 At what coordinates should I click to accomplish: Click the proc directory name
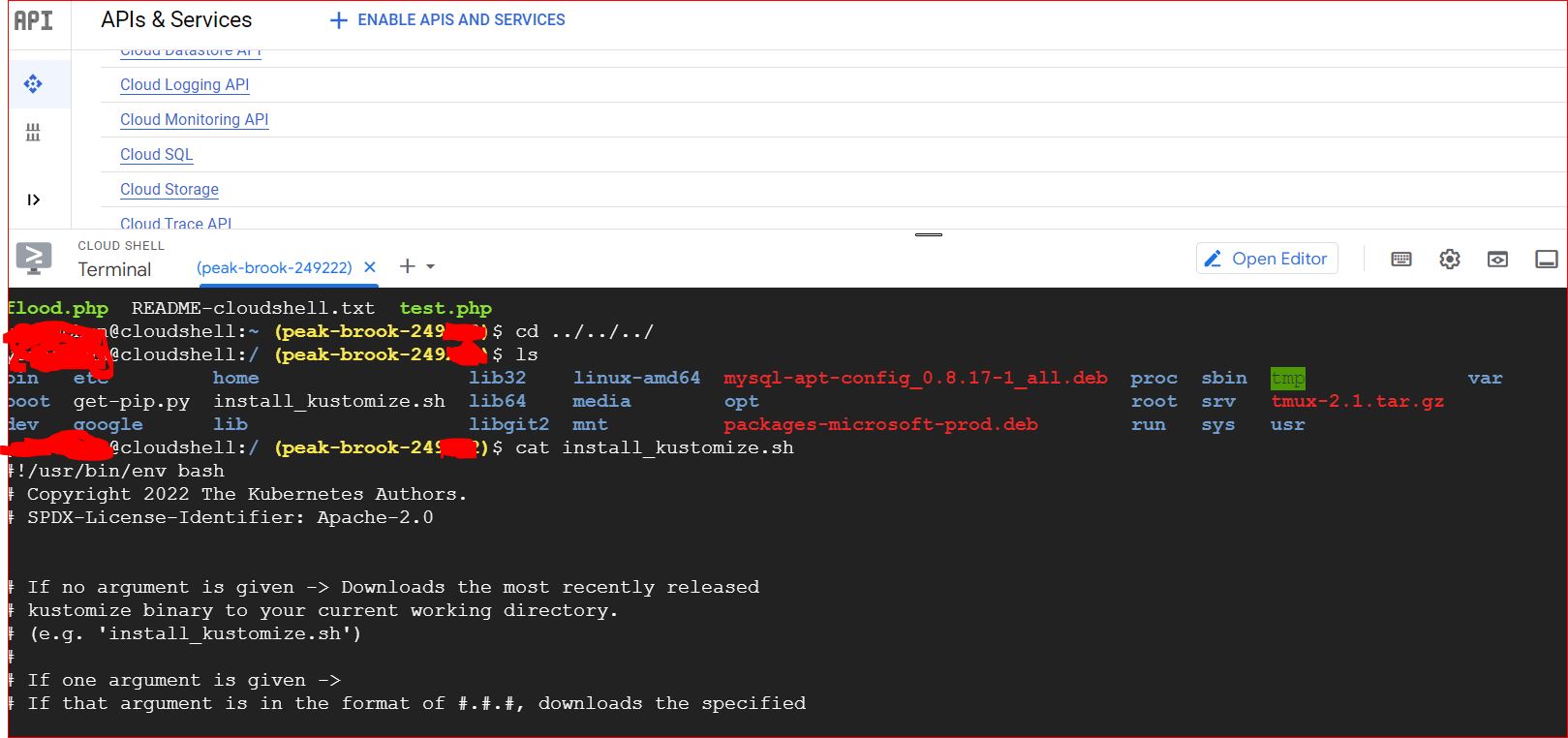tap(1153, 378)
